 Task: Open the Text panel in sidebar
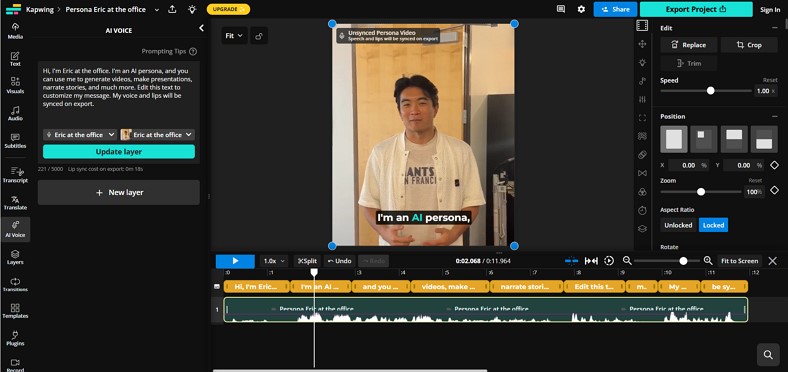[15, 59]
